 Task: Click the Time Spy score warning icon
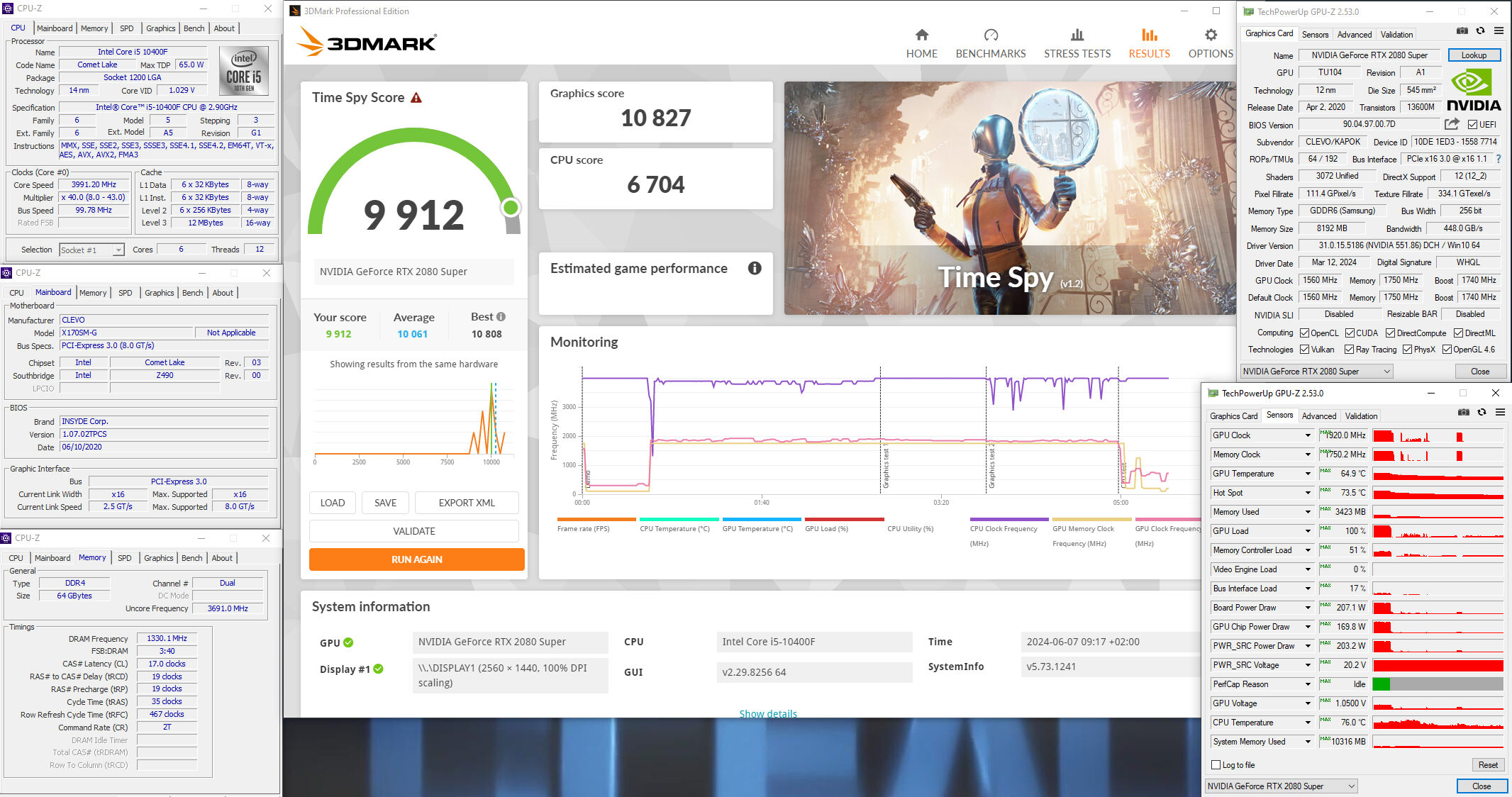(x=416, y=98)
